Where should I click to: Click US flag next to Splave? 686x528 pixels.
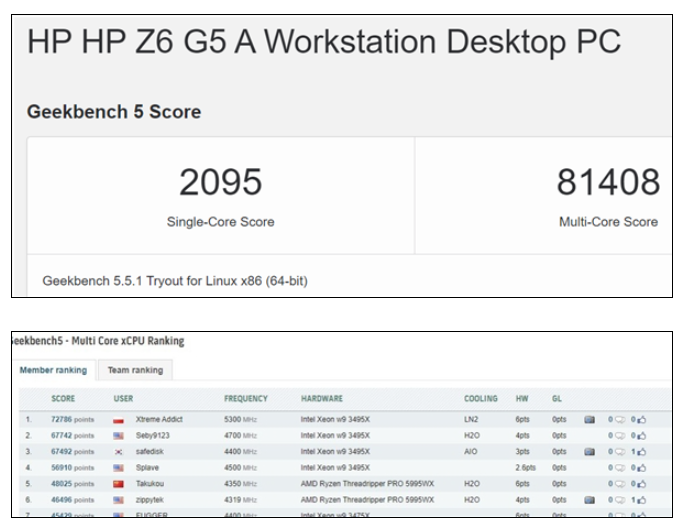[118, 468]
